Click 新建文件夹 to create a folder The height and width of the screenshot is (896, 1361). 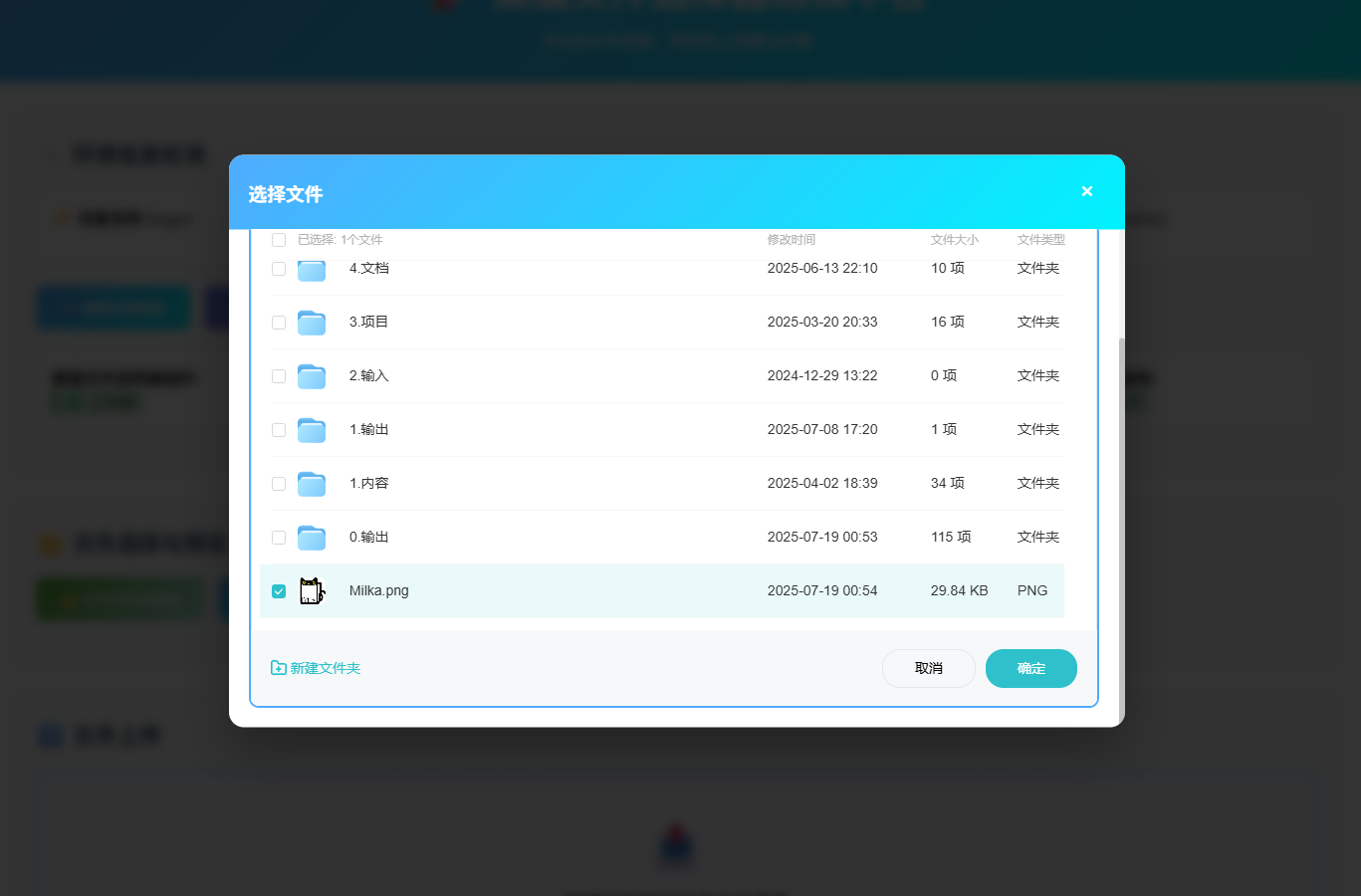[316, 668]
